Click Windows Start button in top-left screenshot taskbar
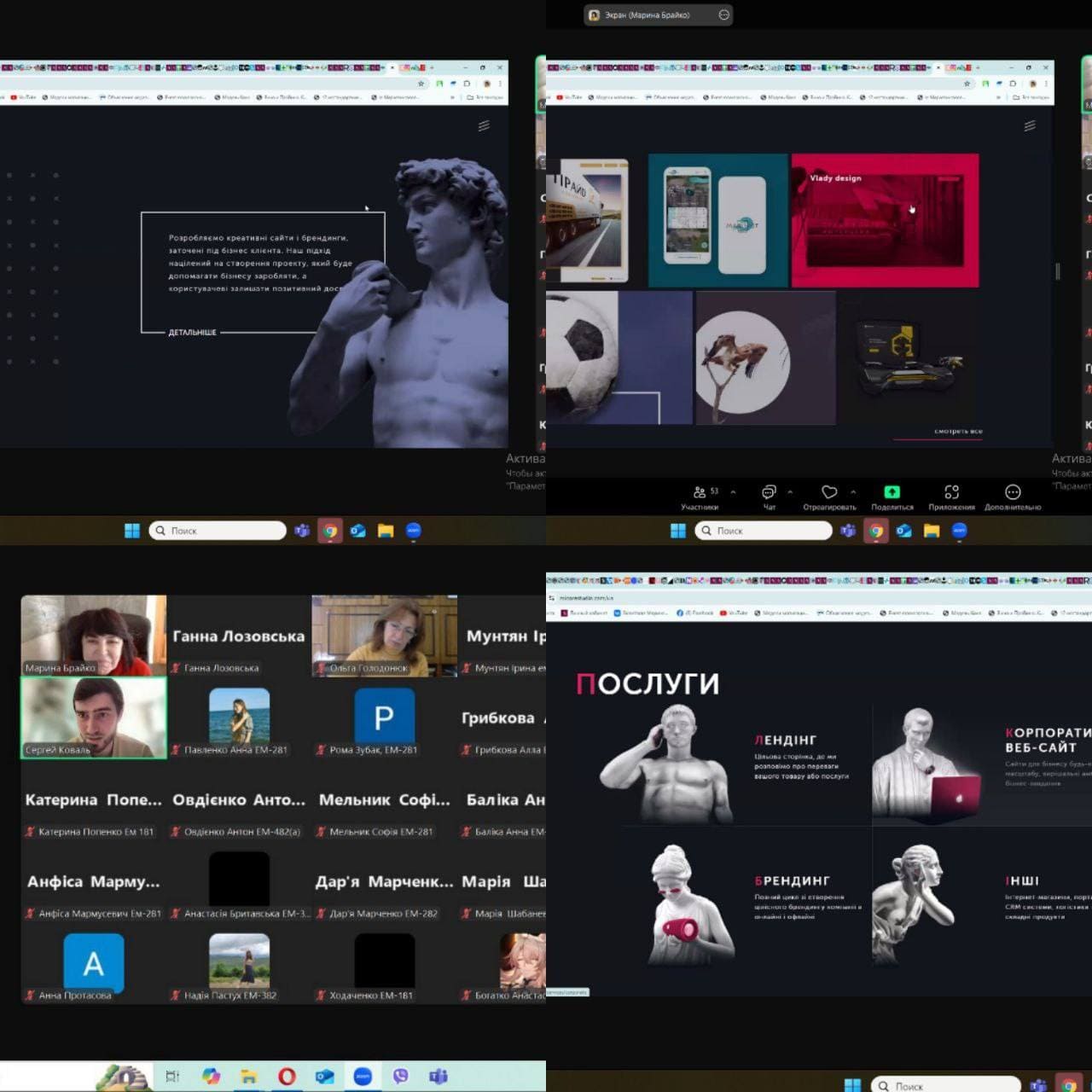The height and width of the screenshot is (1092, 1092). click(132, 531)
